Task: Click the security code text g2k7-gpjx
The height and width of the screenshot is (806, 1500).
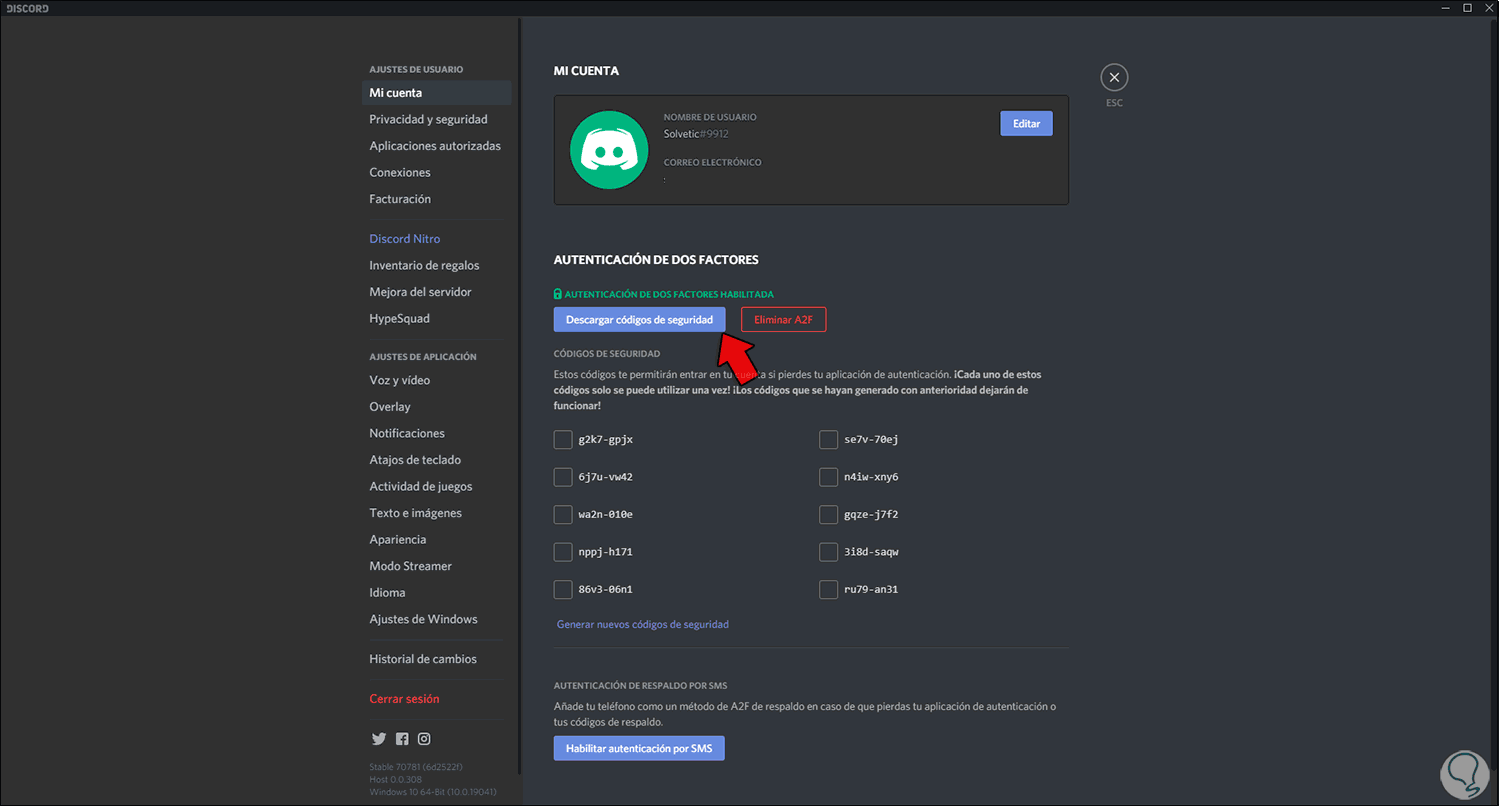Action: click(606, 440)
